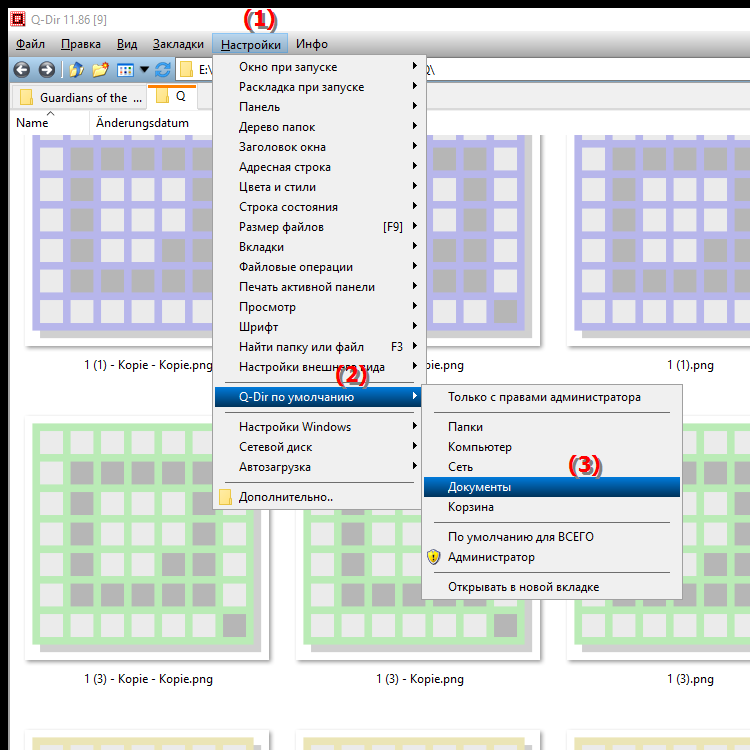750x750 pixels.
Task: Open Найти папку или файл F3 entry
Action: coord(318,347)
